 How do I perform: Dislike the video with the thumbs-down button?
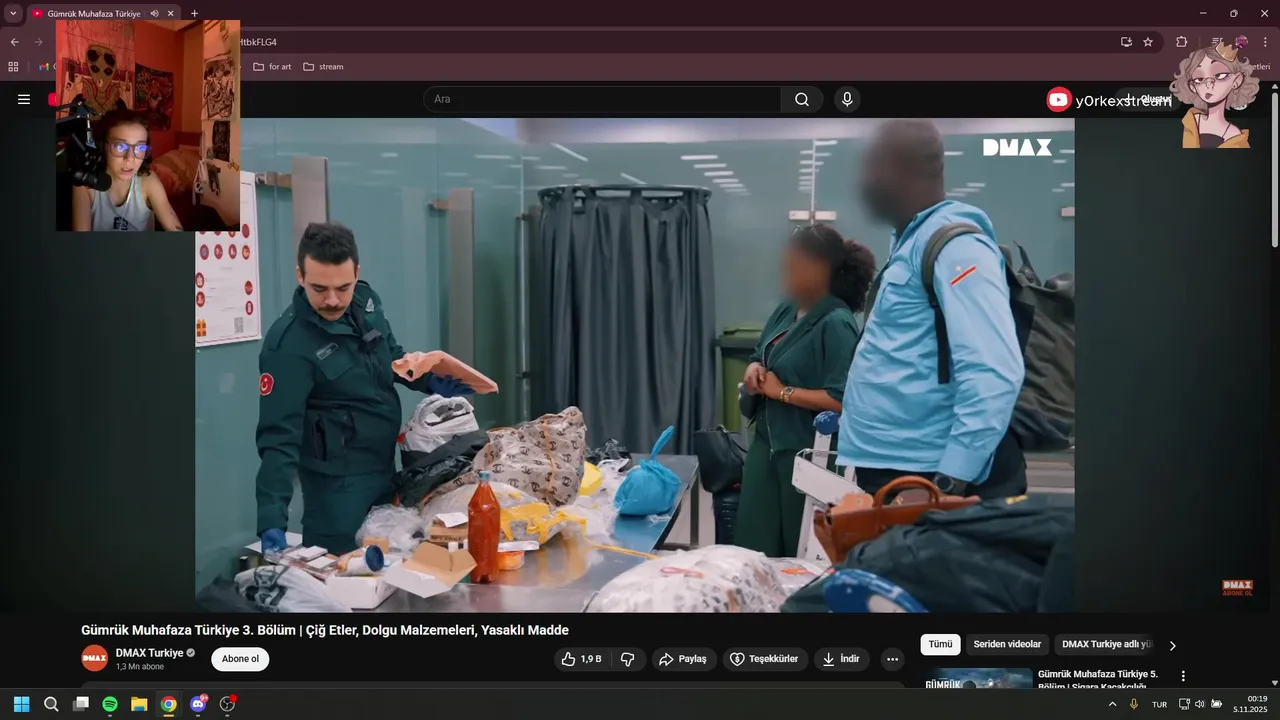pyautogui.click(x=628, y=659)
